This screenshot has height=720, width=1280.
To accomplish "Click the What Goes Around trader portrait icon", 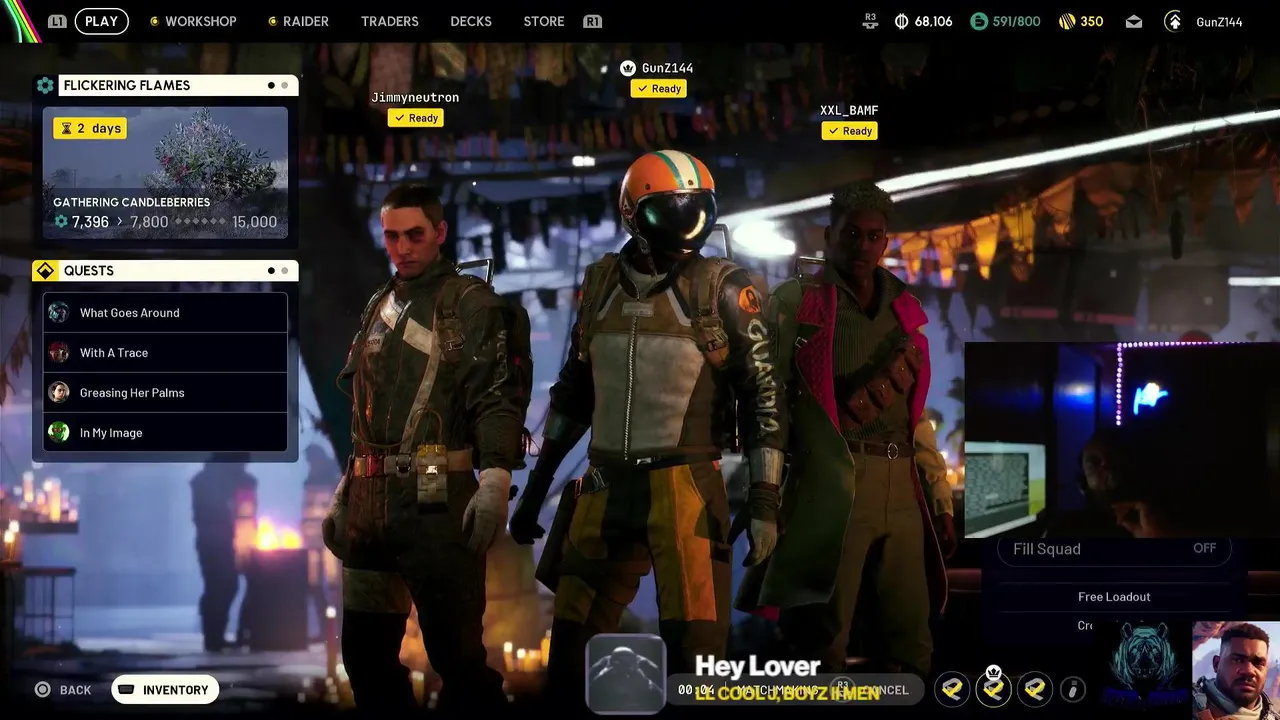I will (59, 313).
